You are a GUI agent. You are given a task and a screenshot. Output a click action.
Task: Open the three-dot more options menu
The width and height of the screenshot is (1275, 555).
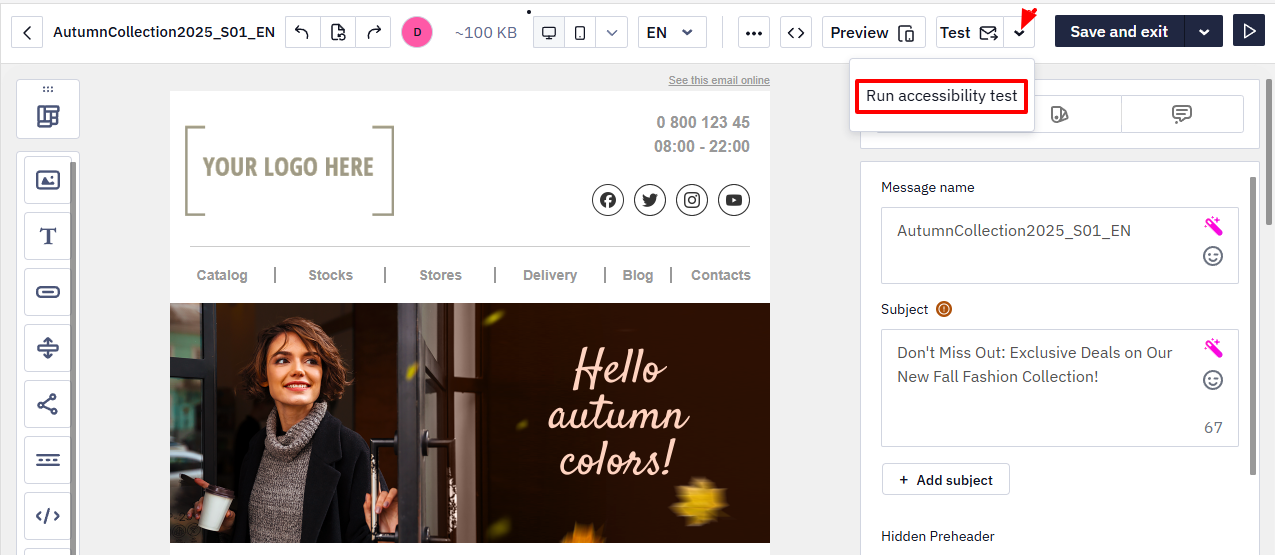coord(754,32)
